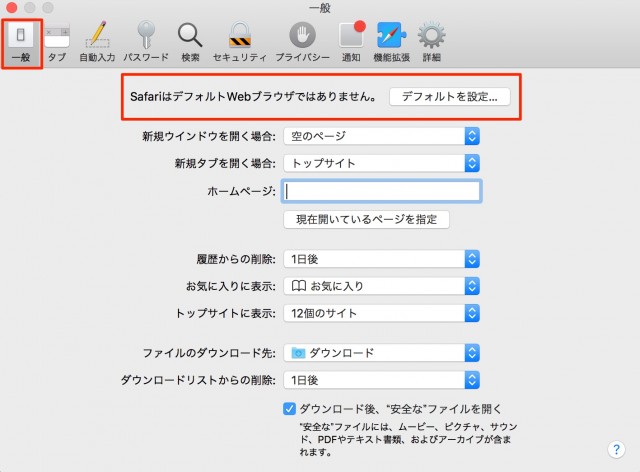Open the 詳細 gear icon pane
This screenshot has height=472, width=640.
pos(431,43)
